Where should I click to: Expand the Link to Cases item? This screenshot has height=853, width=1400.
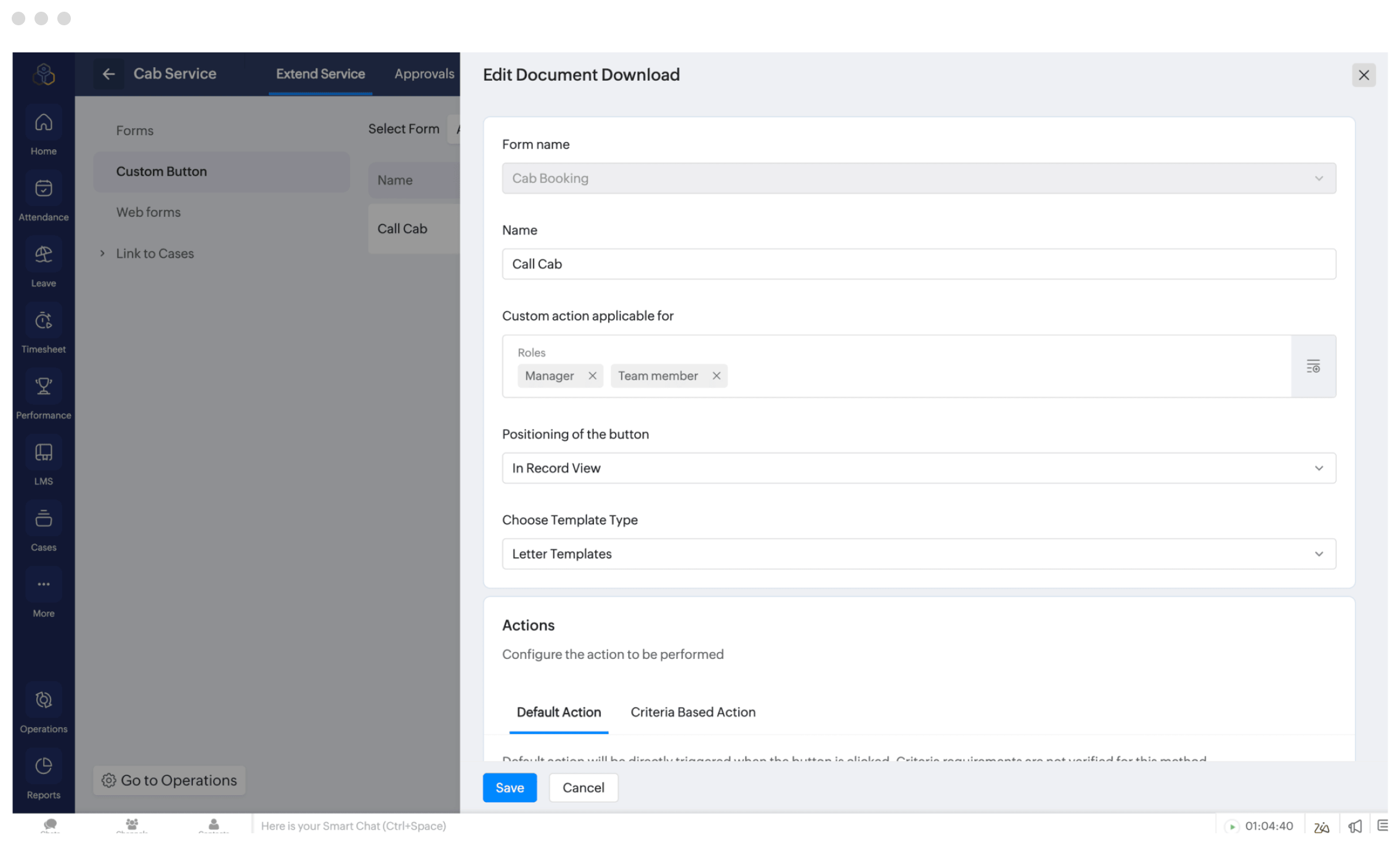(102, 253)
